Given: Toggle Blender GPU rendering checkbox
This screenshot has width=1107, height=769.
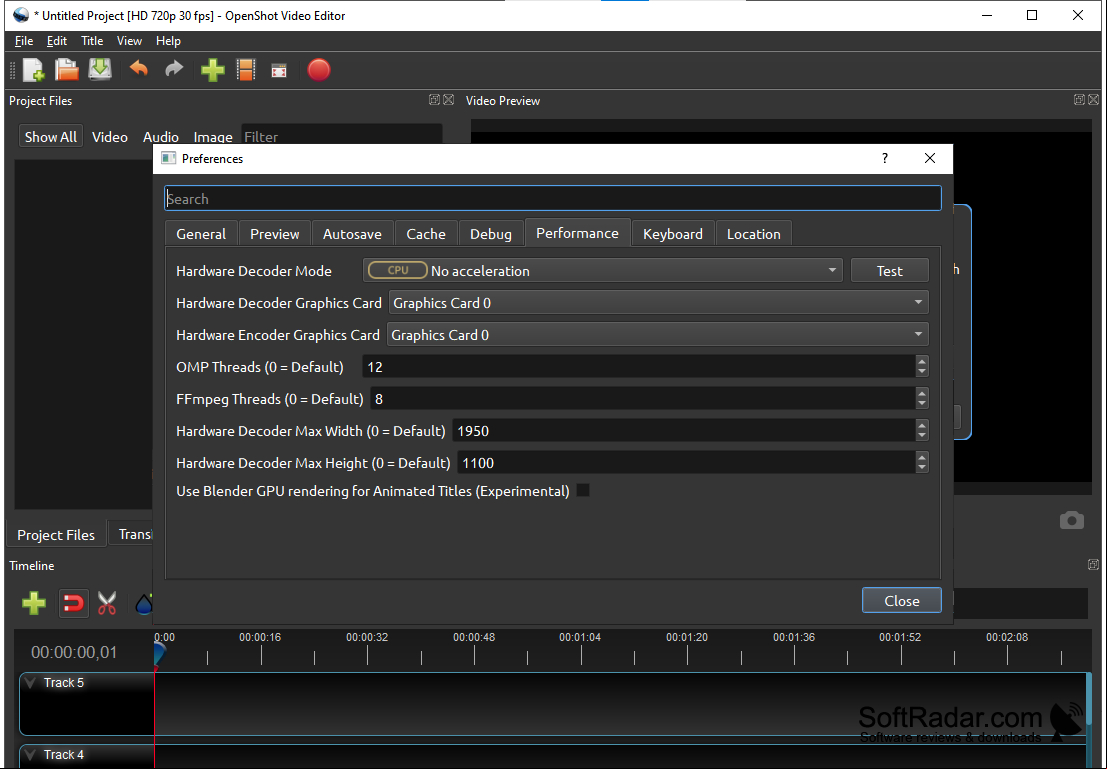Looking at the screenshot, I should [x=583, y=491].
